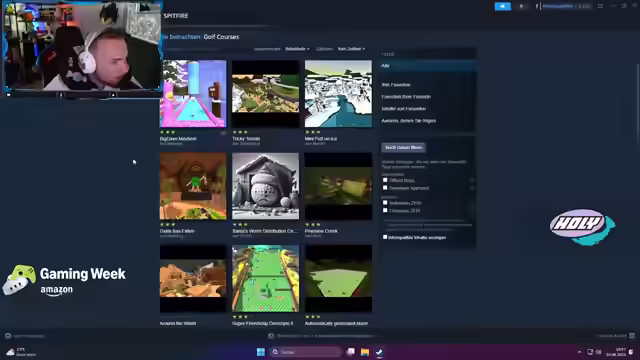Enable the Developer Approved checkbox
The width and height of the screenshot is (640, 360).
pos(385,188)
